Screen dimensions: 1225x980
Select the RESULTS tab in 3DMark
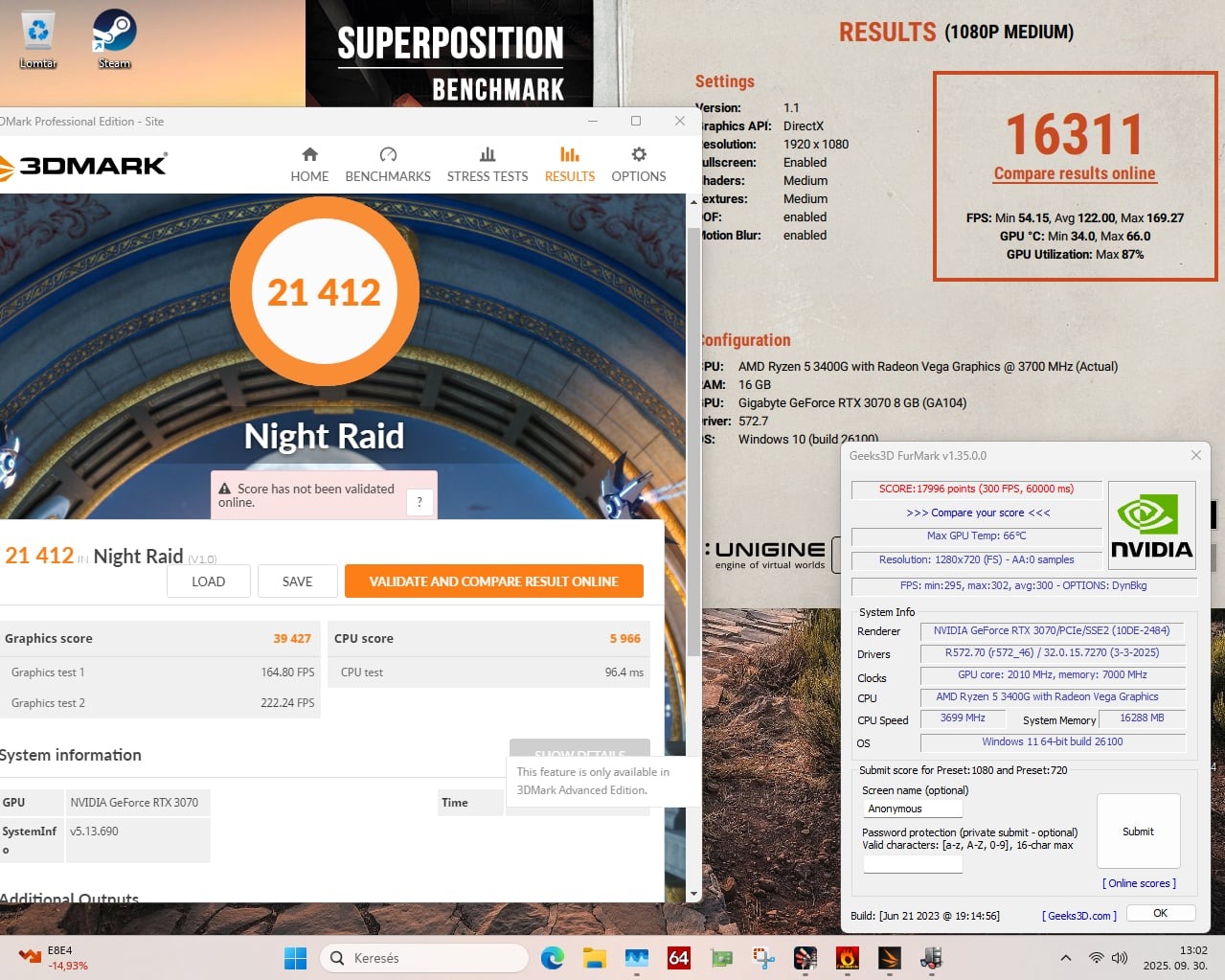[x=570, y=165]
